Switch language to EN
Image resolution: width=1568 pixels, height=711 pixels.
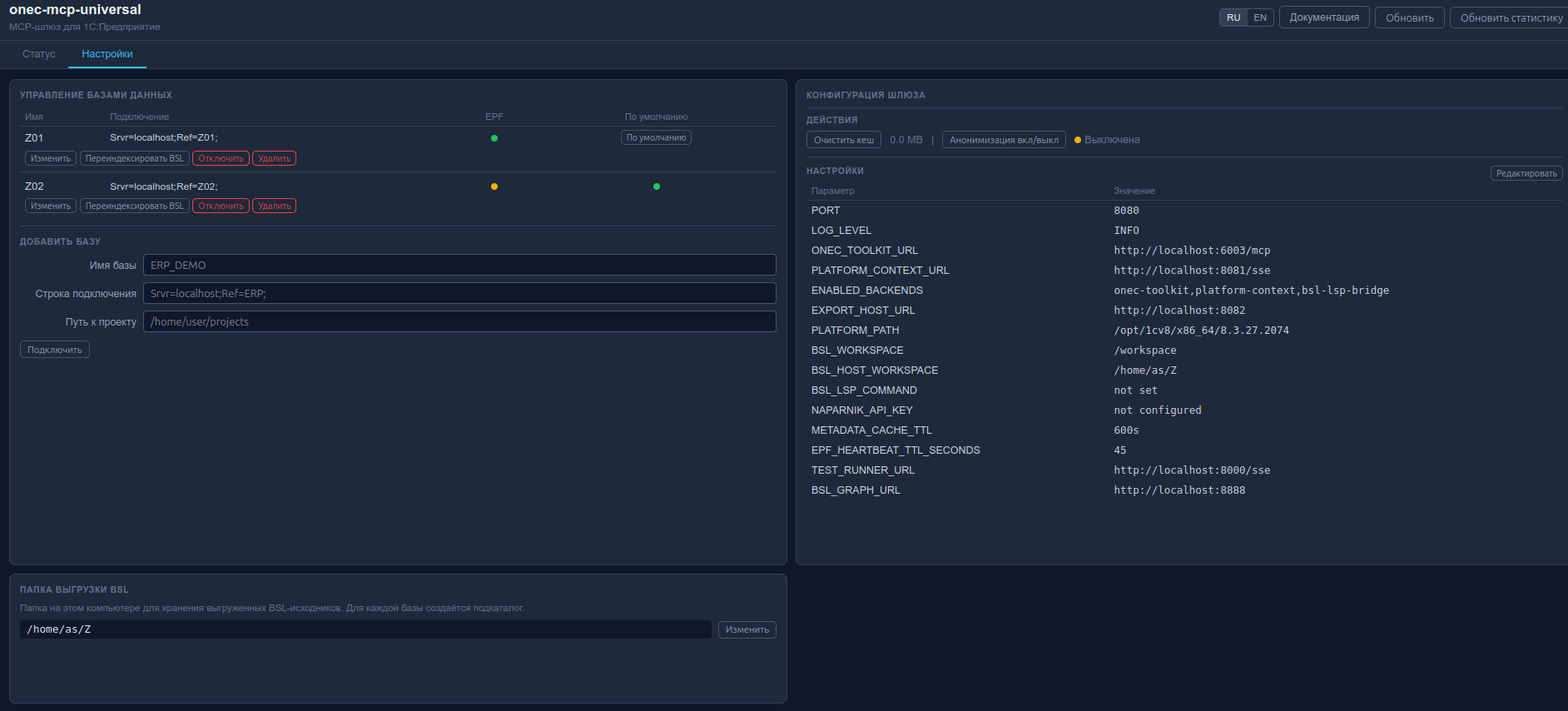pyautogui.click(x=1260, y=17)
